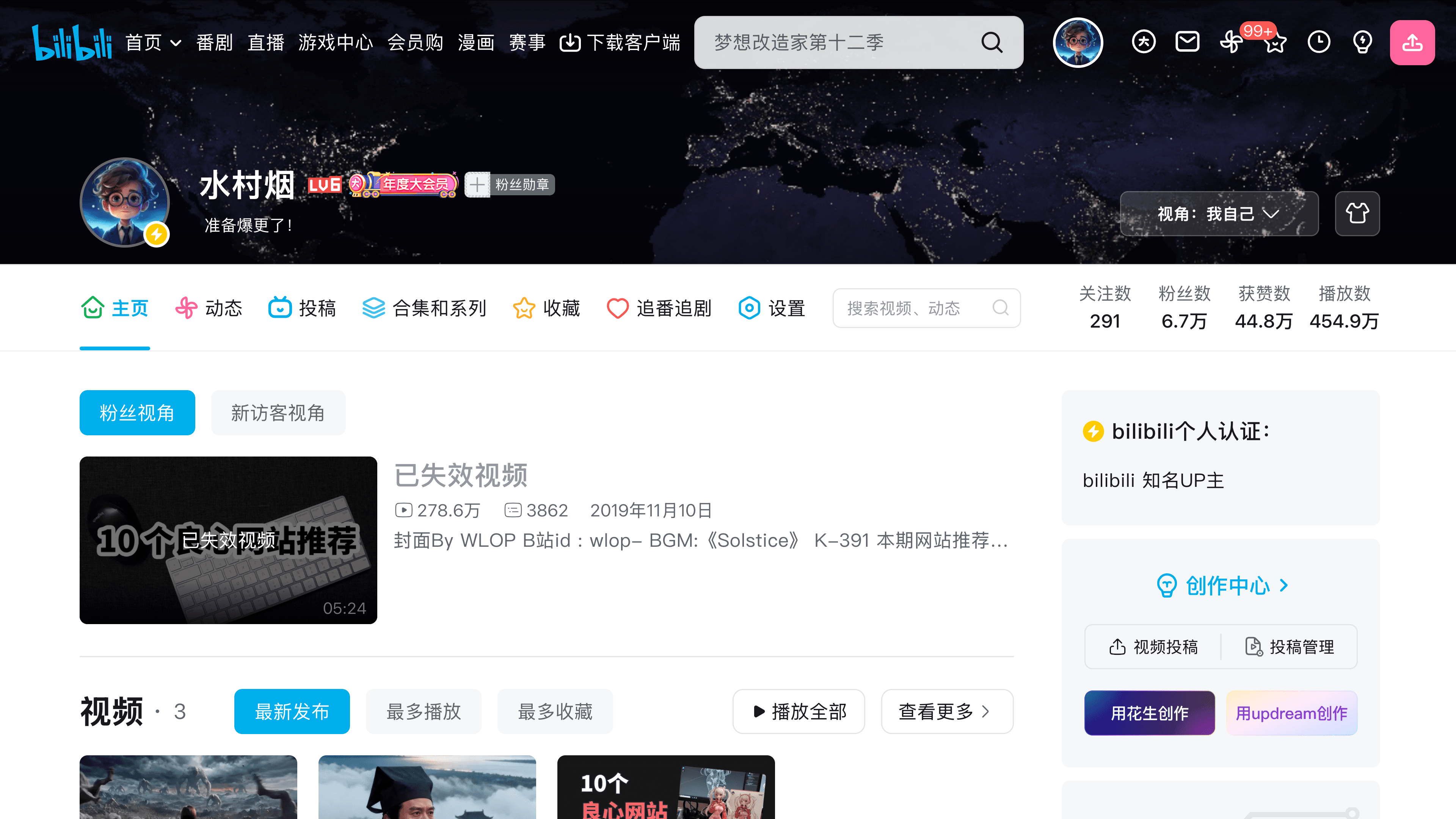Screen dimensions: 1456x819
Task: Open watch history clock icon
Action: point(1319,42)
